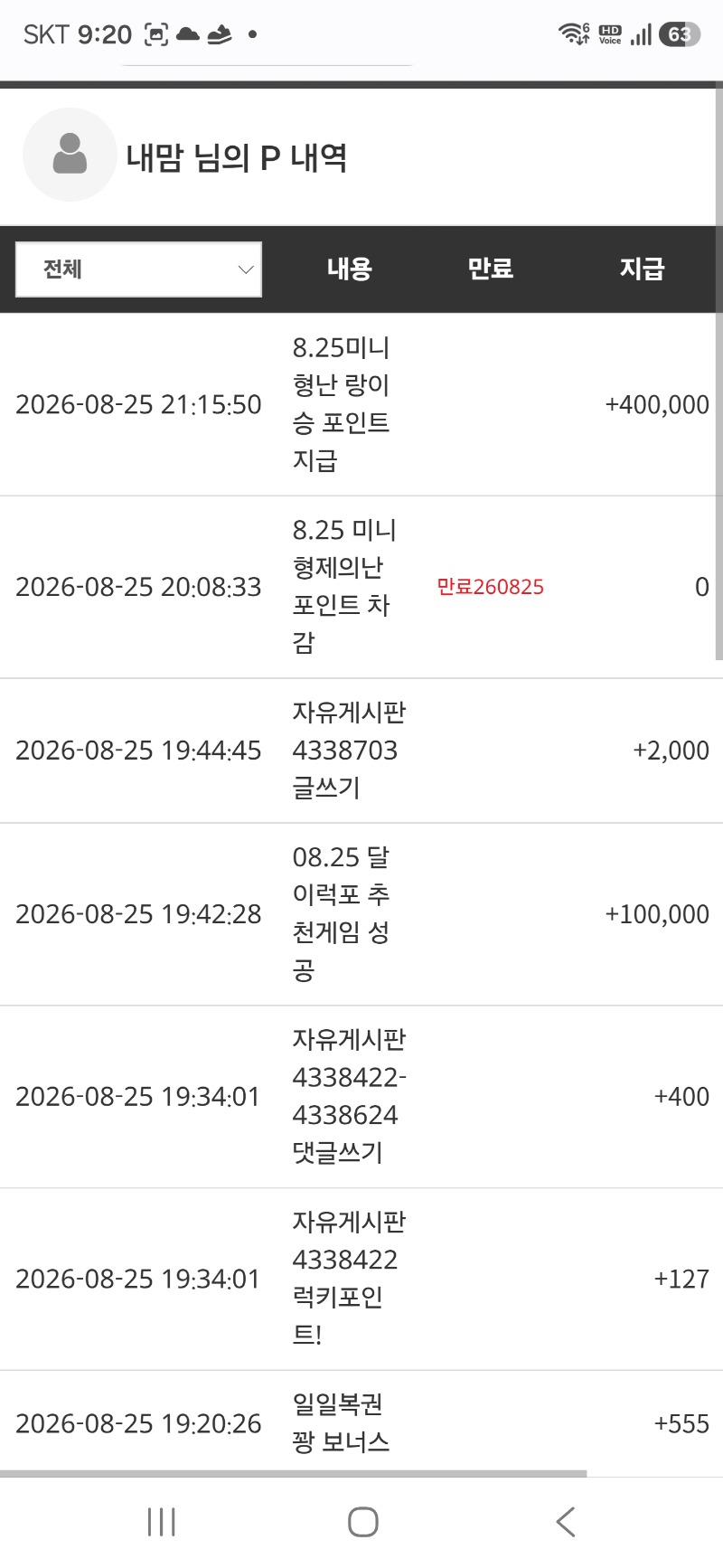
Task: Tap the signal strength bars icon
Action: coord(641,34)
